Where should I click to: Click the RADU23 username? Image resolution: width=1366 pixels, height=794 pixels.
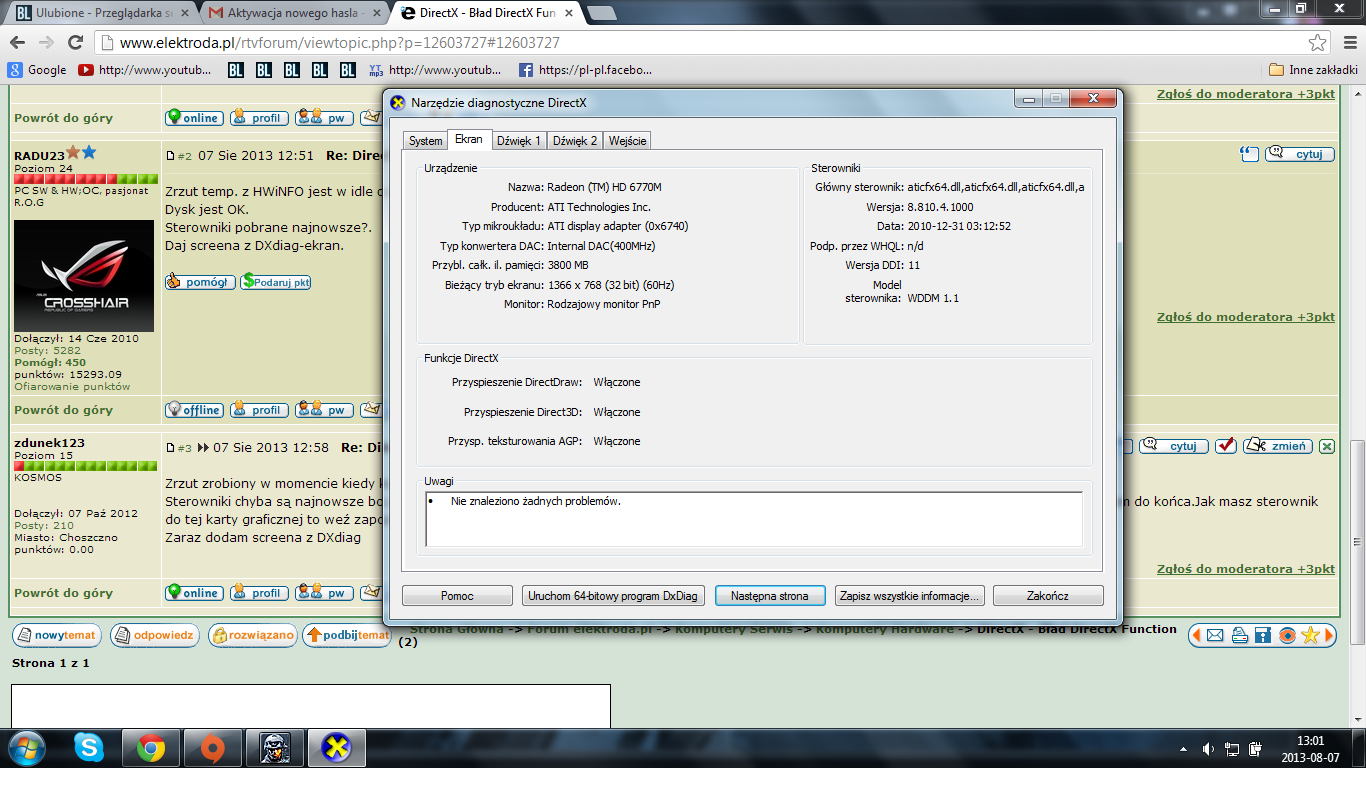[x=39, y=156]
